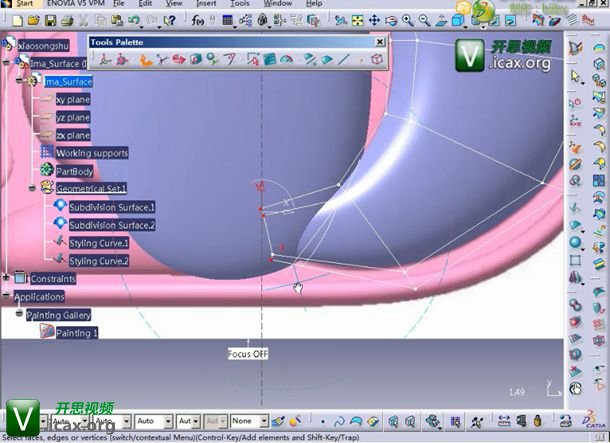Select Subdivision Surface.2 in the tree
Image resolution: width=610 pixels, height=443 pixels.
112,225
